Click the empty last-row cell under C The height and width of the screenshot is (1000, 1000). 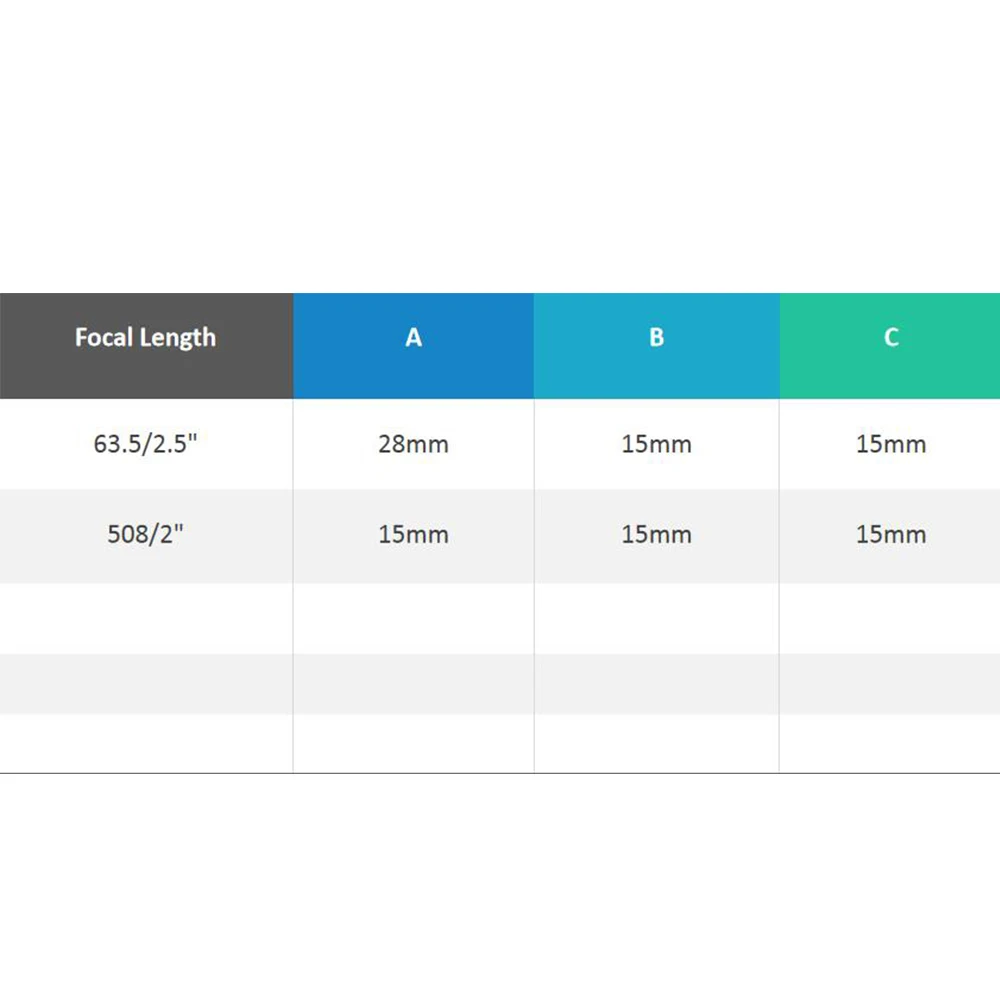[x=890, y=743]
